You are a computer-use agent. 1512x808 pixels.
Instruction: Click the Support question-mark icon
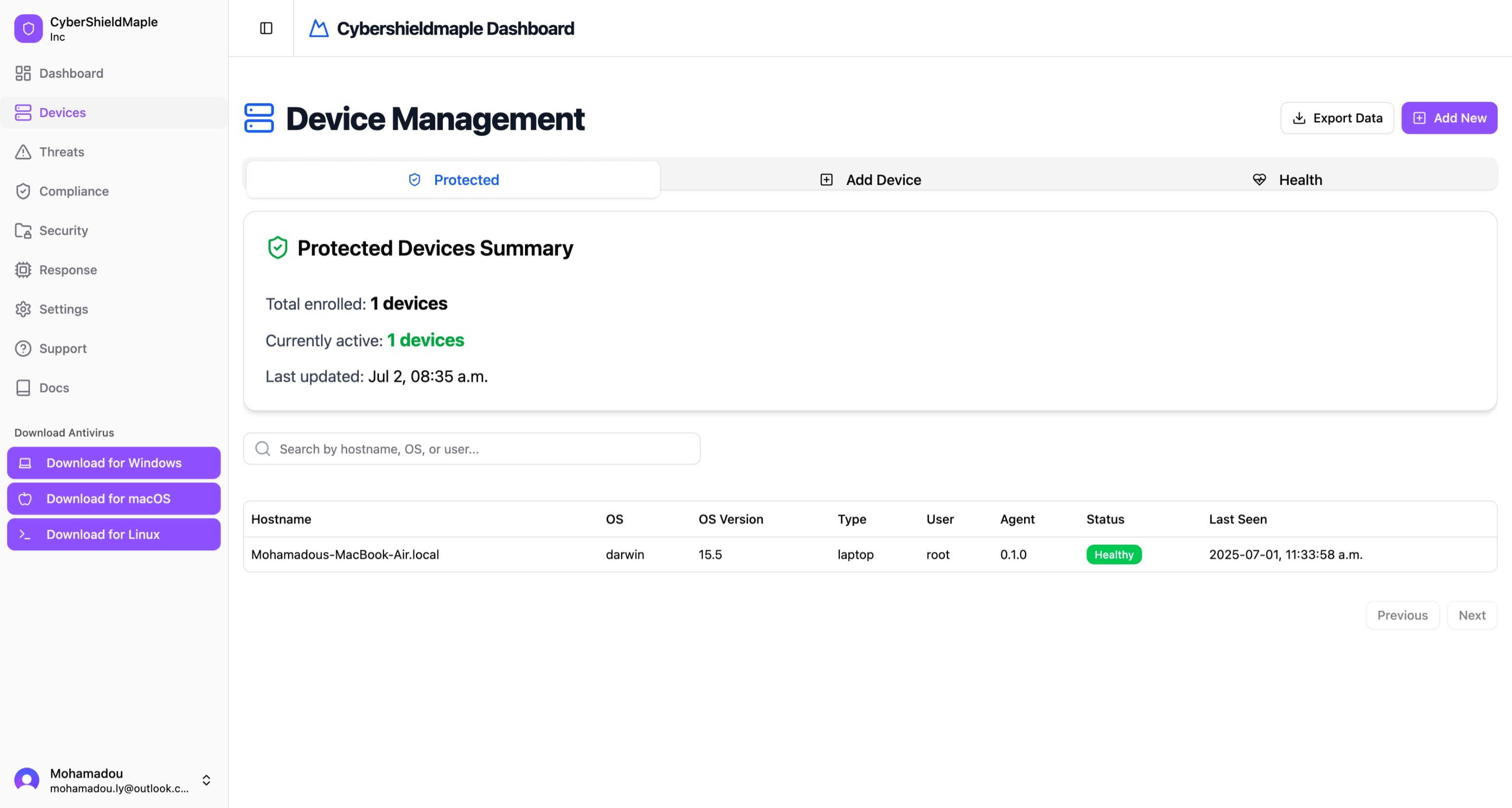pyautogui.click(x=23, y=349)
